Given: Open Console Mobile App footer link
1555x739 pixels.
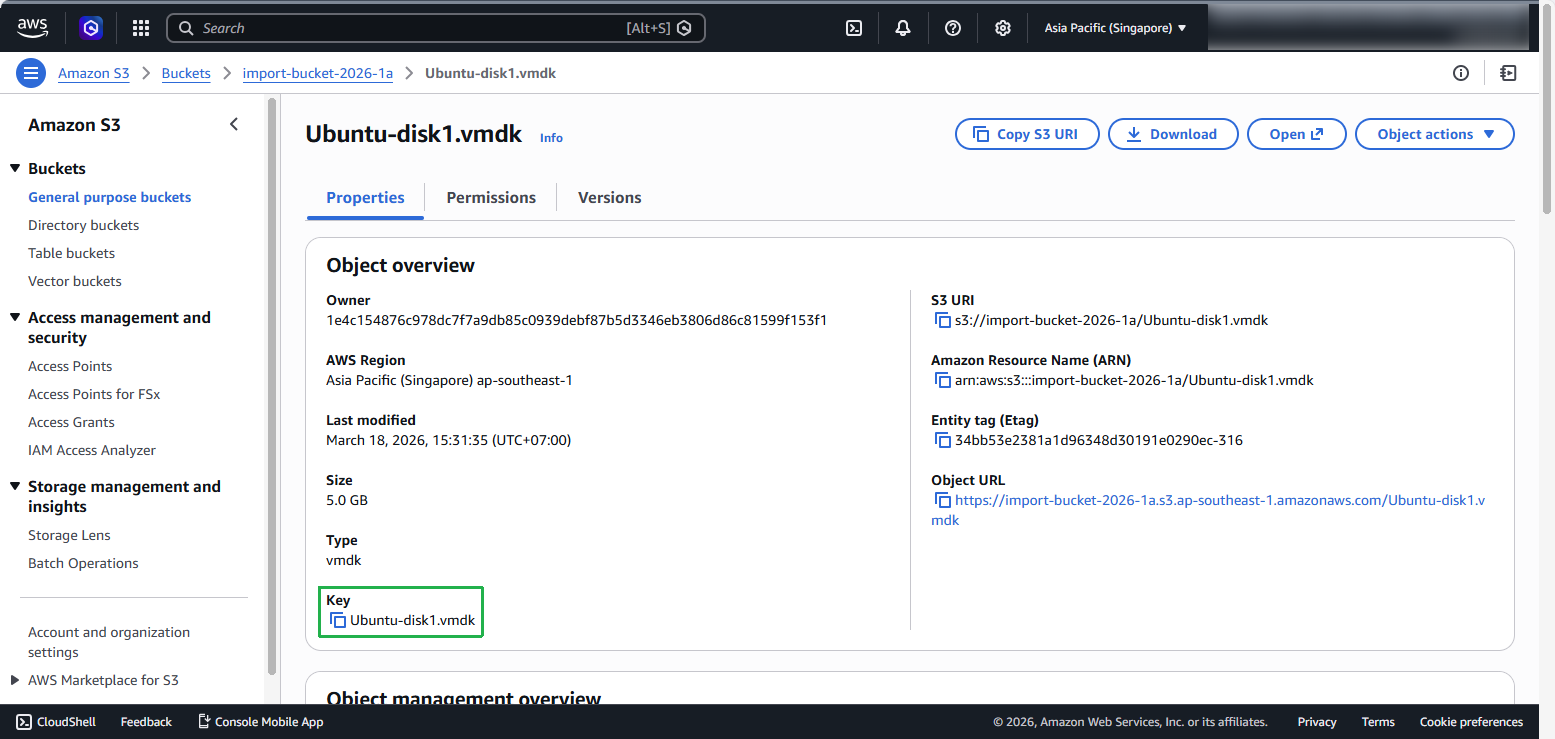Looking at the screenshot, I should (260, 722).
